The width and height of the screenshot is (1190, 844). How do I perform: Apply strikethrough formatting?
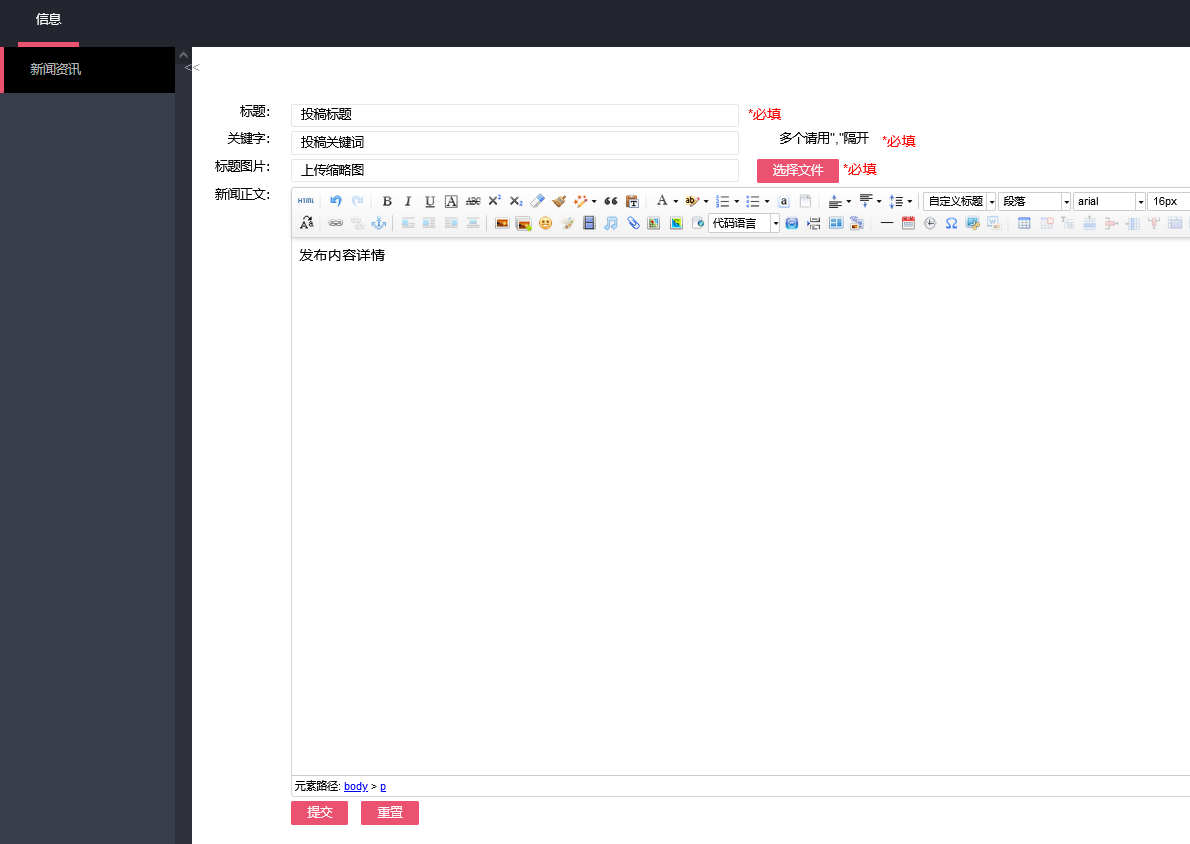coord(473,201)
